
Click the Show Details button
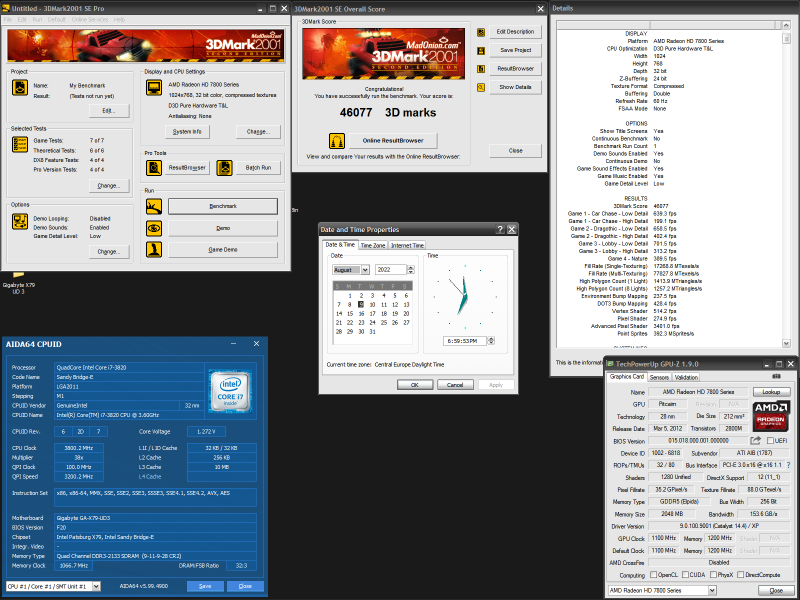point(515,87)
